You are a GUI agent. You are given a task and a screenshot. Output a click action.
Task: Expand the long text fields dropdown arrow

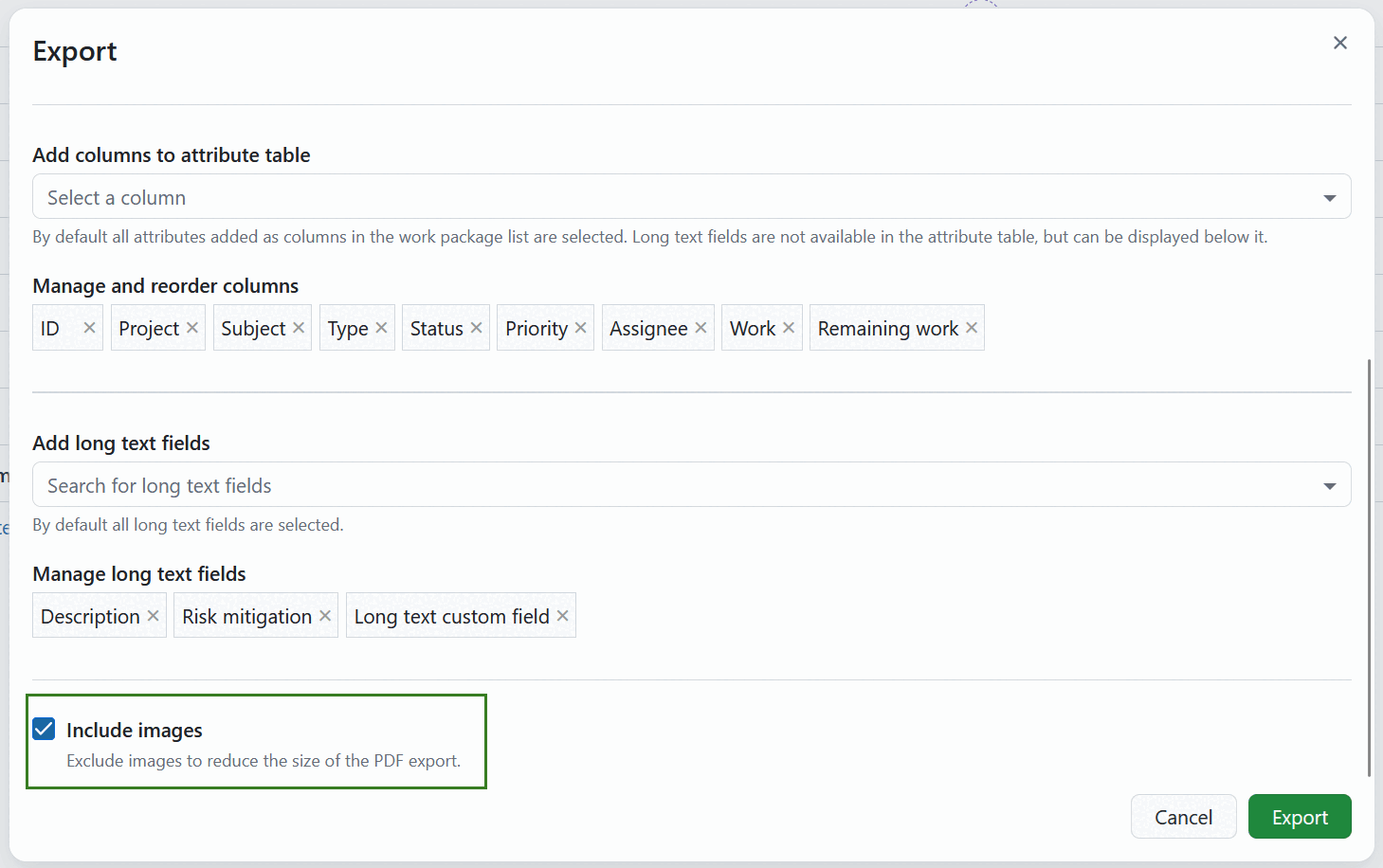1329,484
